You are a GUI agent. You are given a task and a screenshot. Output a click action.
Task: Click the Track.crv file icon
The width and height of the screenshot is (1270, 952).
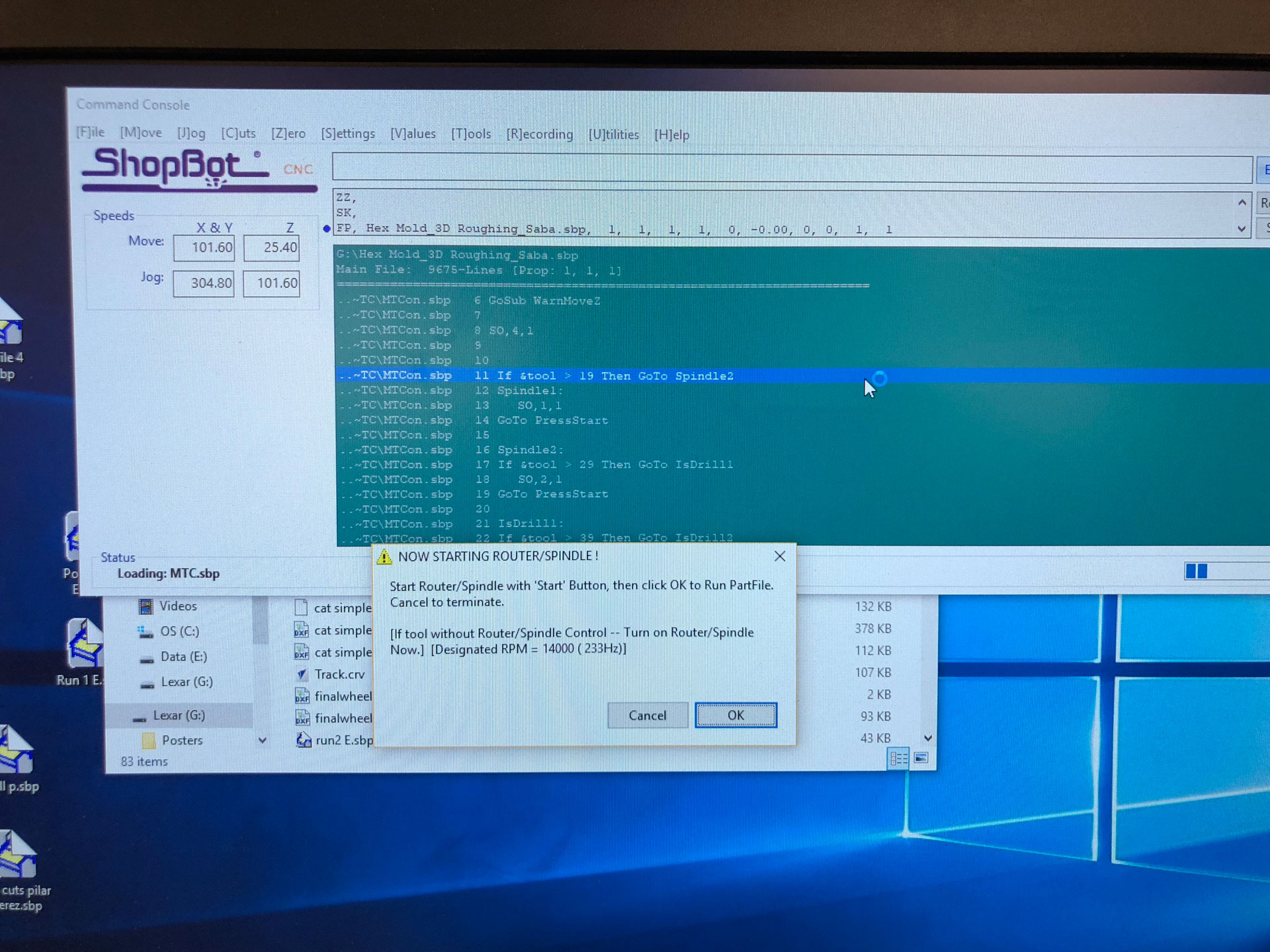pos(302,674)
